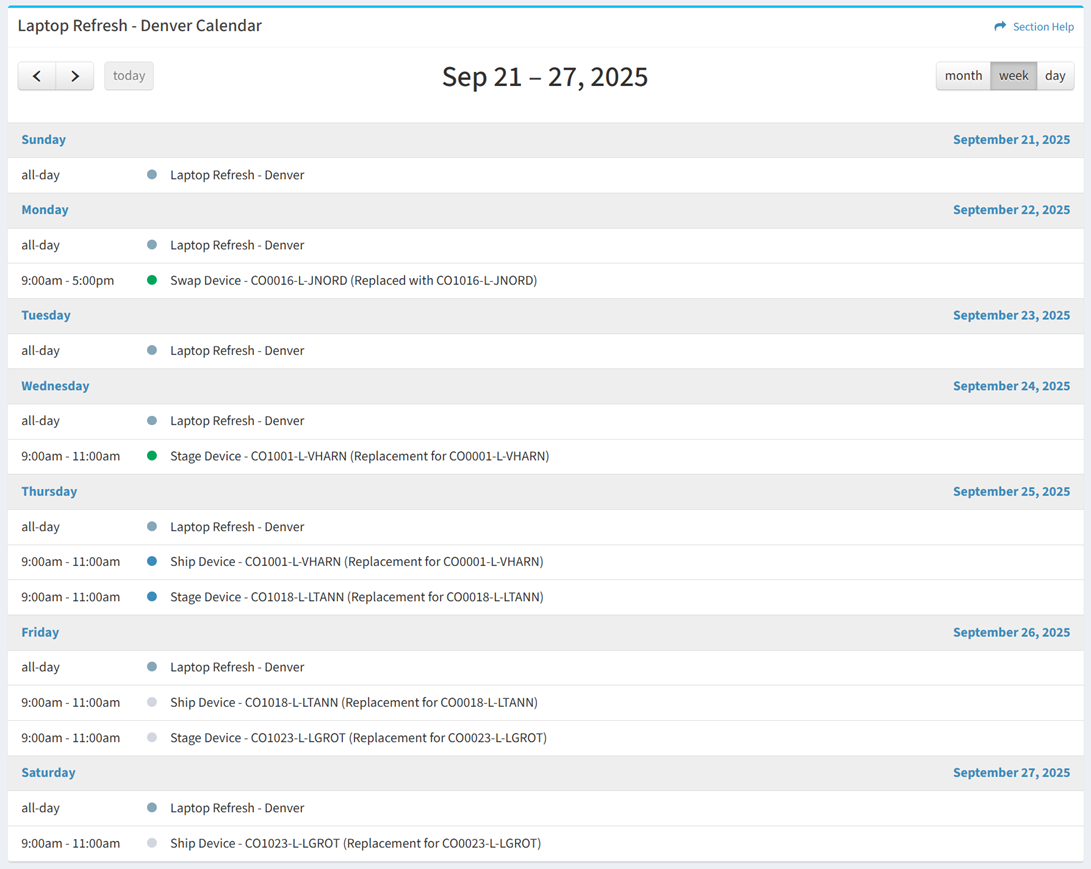Open the September 24, 2025 date link
This screenshot has height=869, width=1091.
coord(1011,386)
